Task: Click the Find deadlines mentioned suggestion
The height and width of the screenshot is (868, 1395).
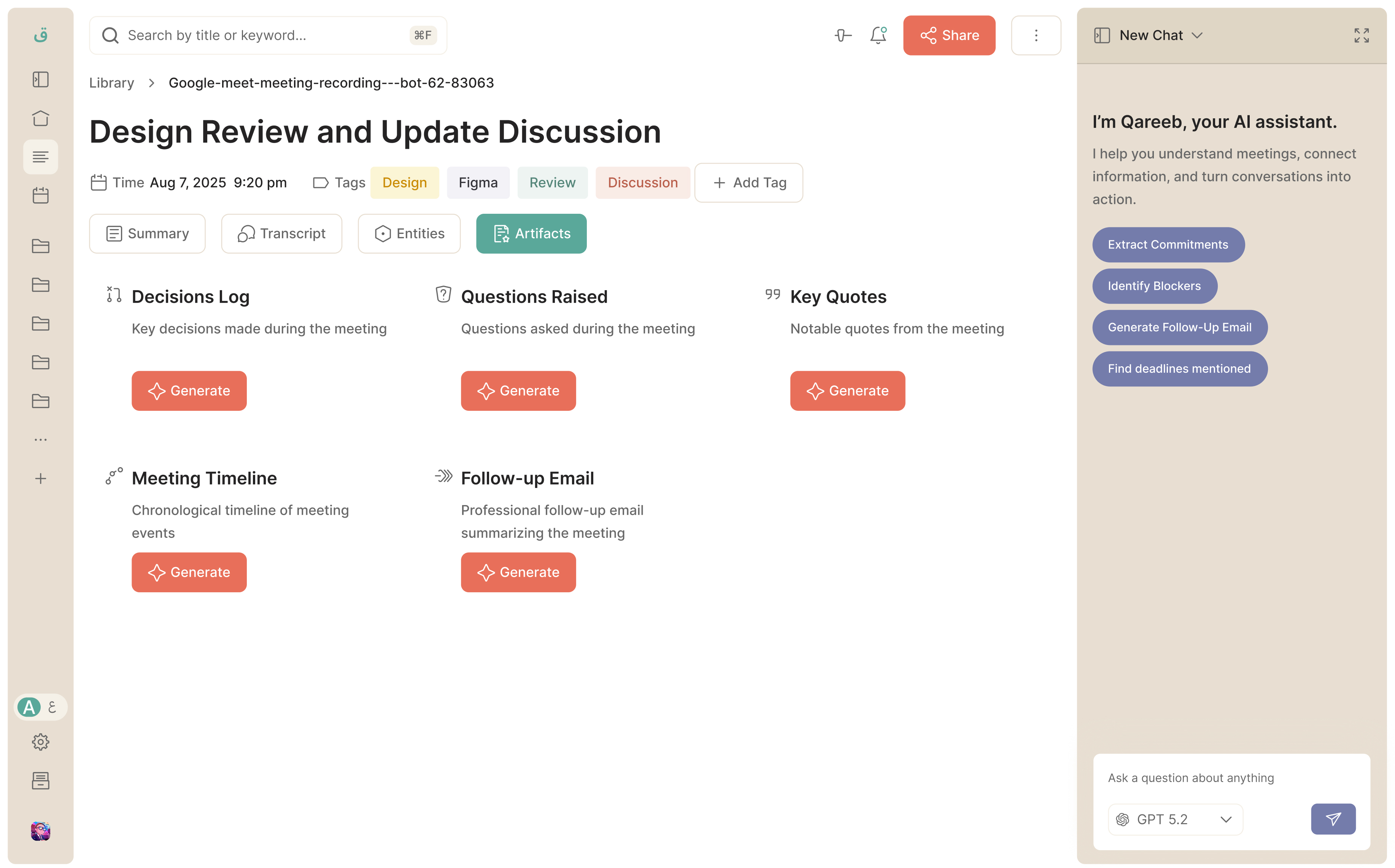Action: 1179,369
